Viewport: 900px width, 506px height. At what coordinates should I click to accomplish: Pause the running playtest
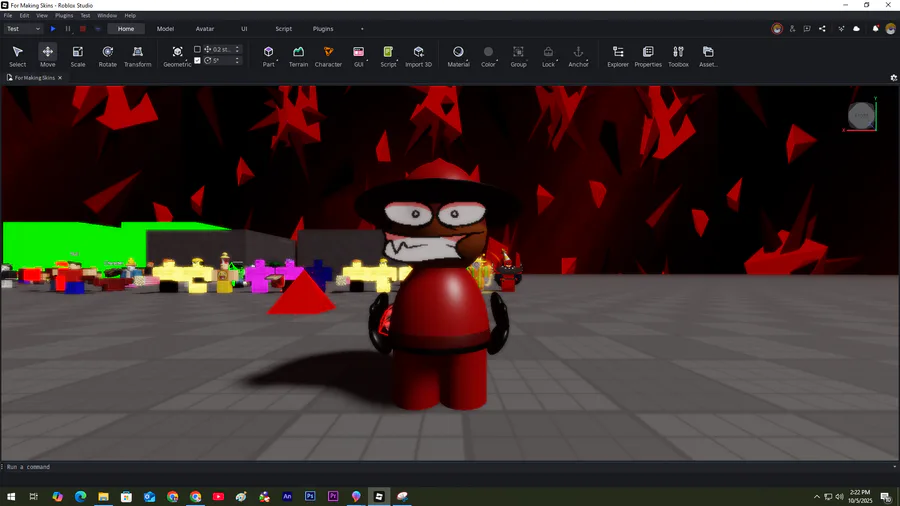click(68, 29)
